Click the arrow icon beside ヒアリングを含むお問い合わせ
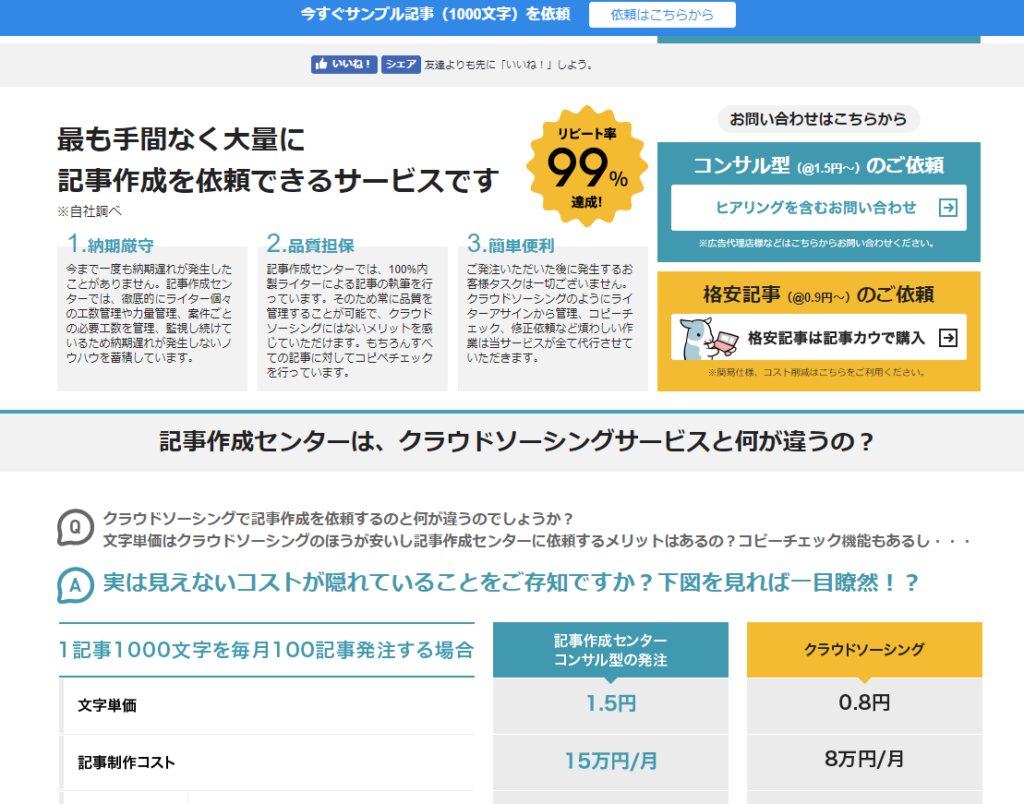The image size is (1024, 804). (x=948, y=208)
